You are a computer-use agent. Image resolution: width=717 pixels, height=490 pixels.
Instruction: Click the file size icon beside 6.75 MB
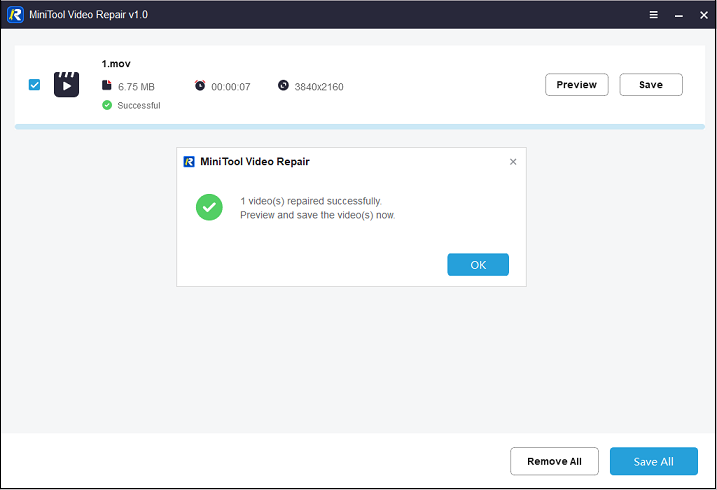pos(107,85)
